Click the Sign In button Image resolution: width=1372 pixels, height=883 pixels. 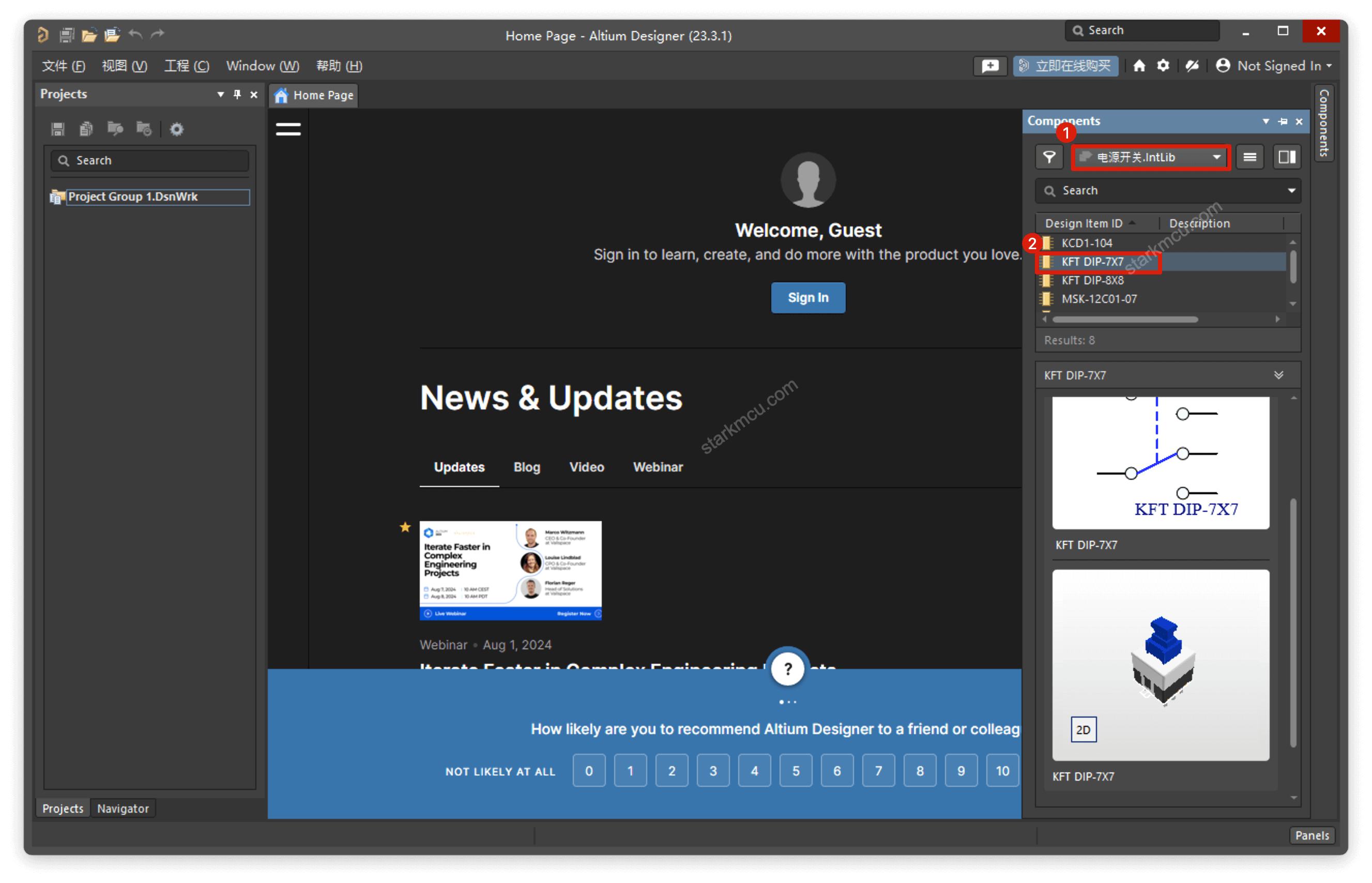808,298
